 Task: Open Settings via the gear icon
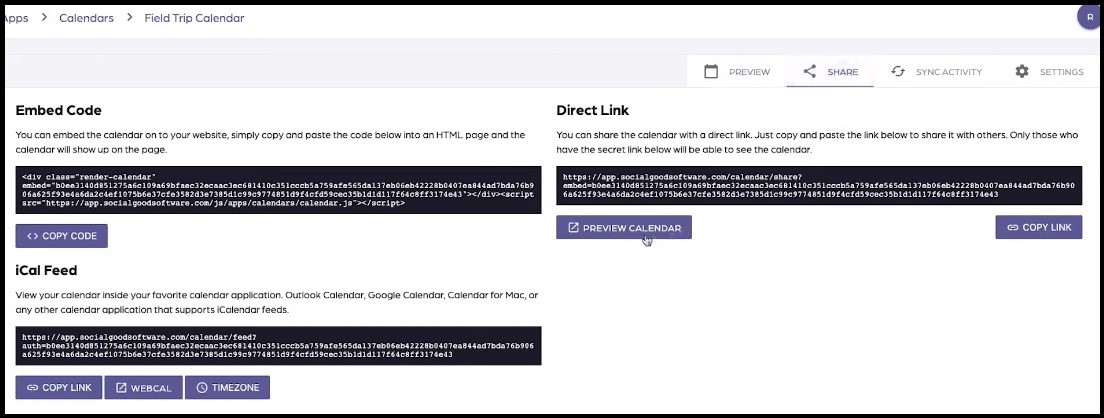point(1021,72)
